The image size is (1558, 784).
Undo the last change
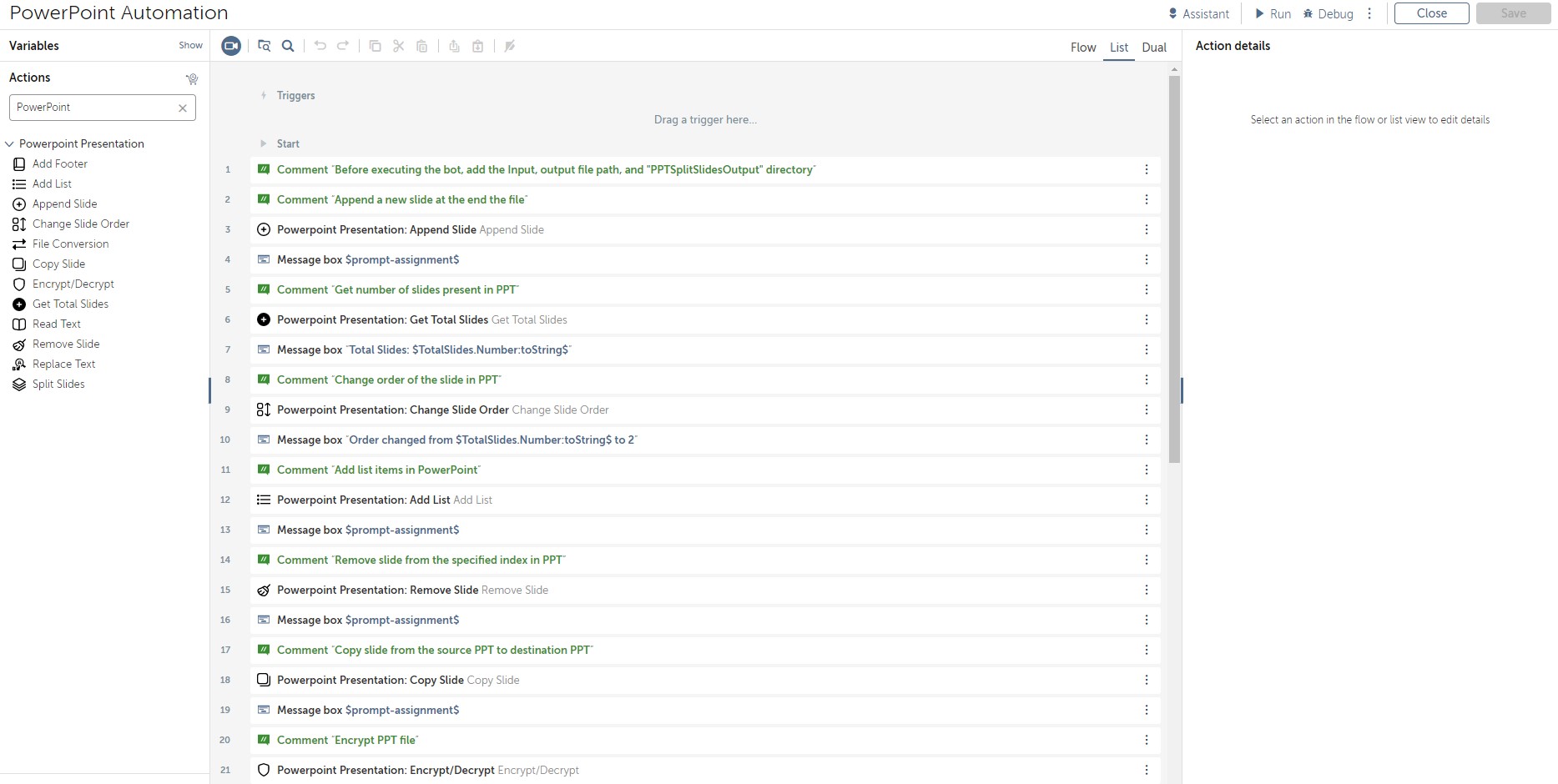(320, 46)
